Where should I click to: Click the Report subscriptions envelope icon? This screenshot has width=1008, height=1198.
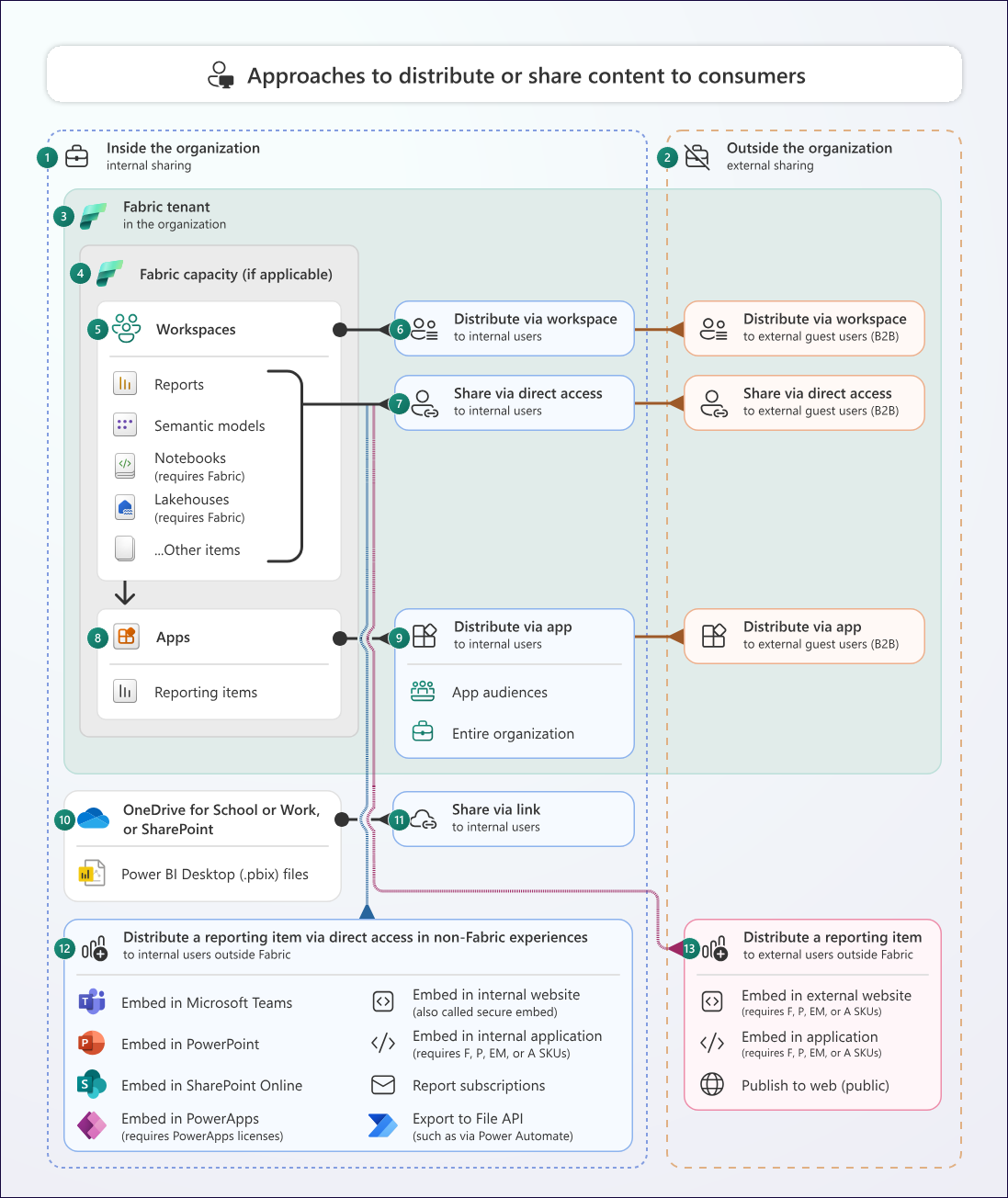(383, 1085)
